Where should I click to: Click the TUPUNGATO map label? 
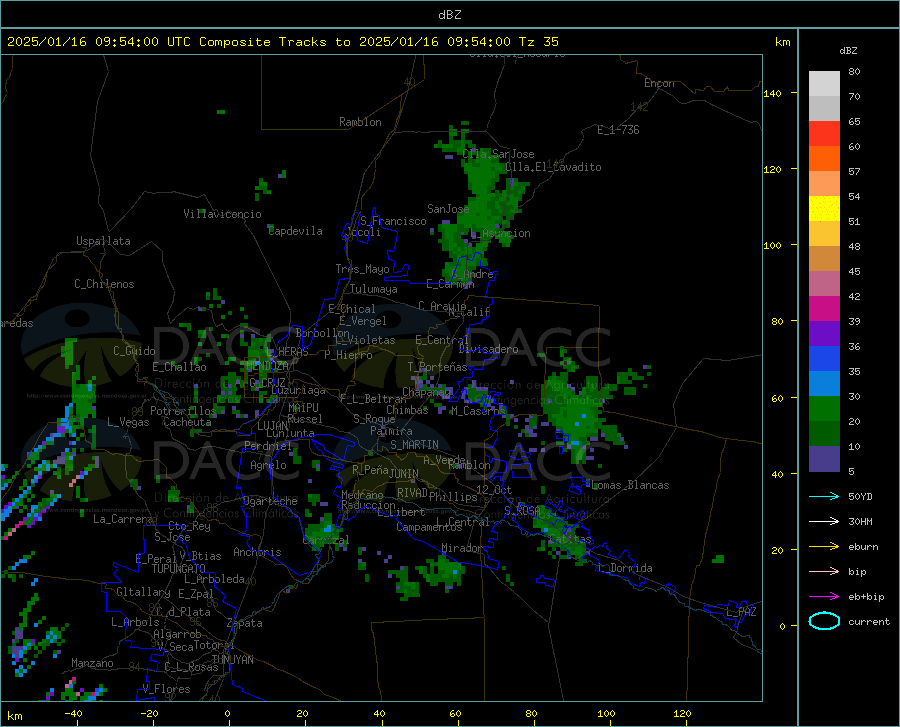click(179, 569)
